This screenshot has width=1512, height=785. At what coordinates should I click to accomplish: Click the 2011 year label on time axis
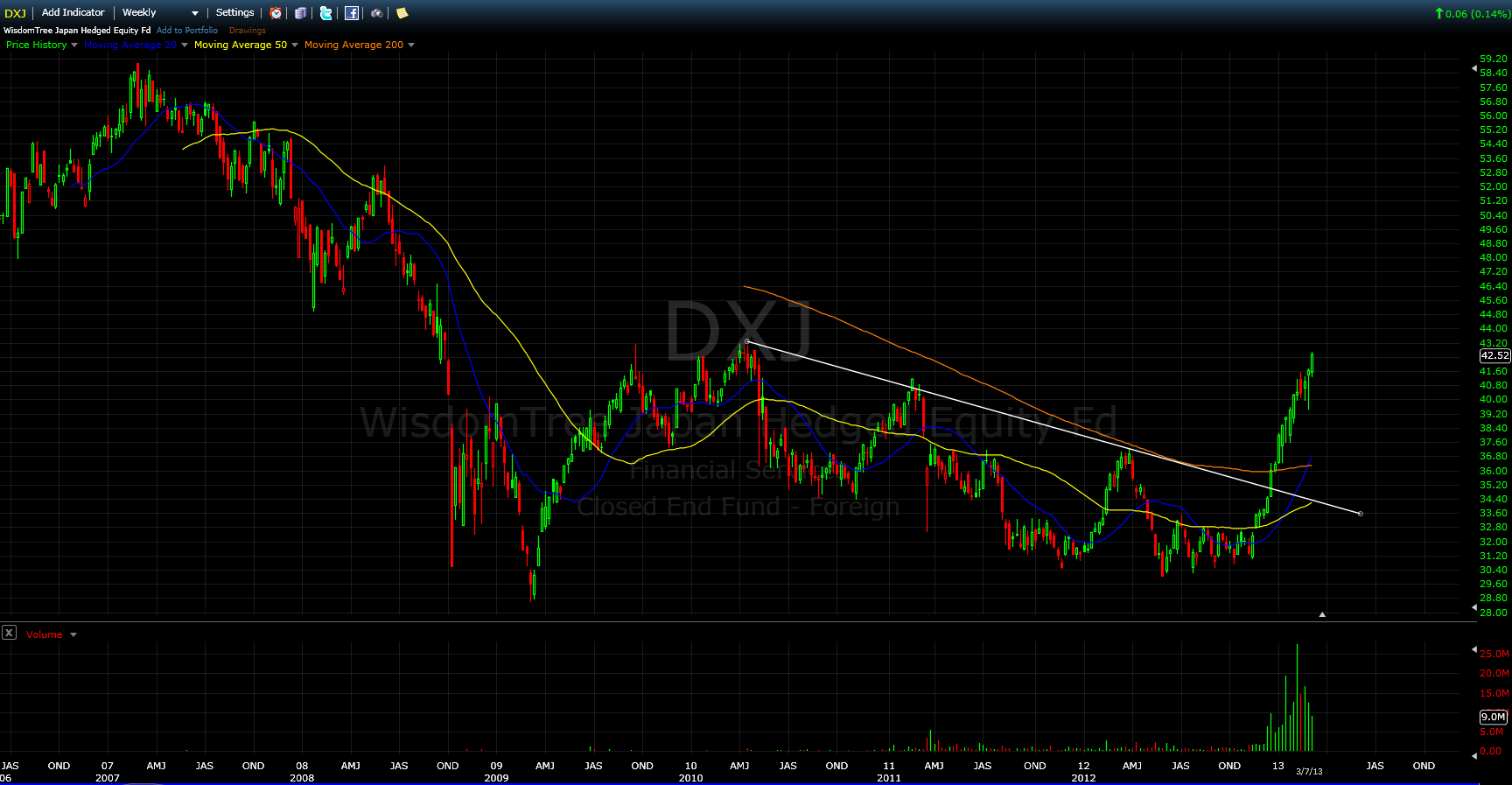[889, 778]
